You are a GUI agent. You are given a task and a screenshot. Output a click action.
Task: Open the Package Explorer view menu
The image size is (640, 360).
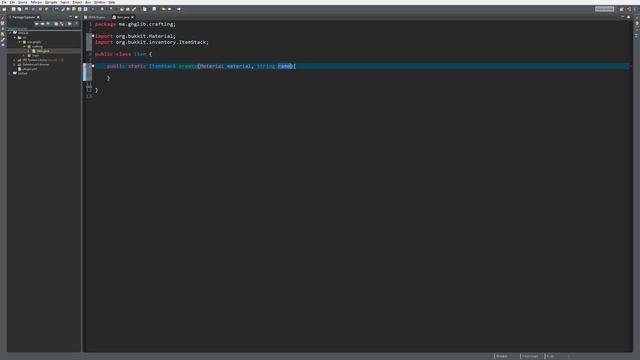[76, 24]
